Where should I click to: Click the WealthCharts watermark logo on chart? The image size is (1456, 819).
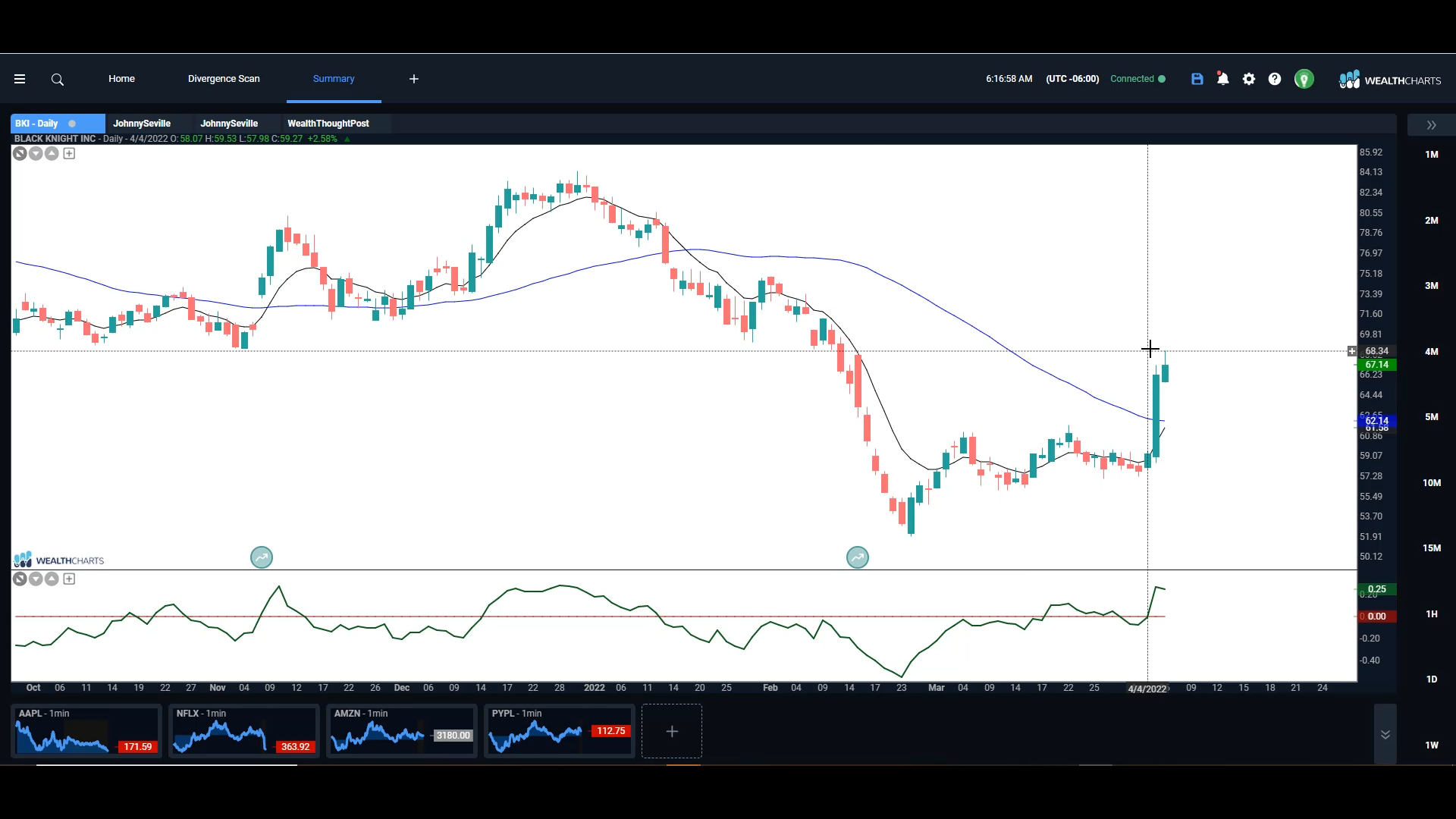[x=58, y=560]
